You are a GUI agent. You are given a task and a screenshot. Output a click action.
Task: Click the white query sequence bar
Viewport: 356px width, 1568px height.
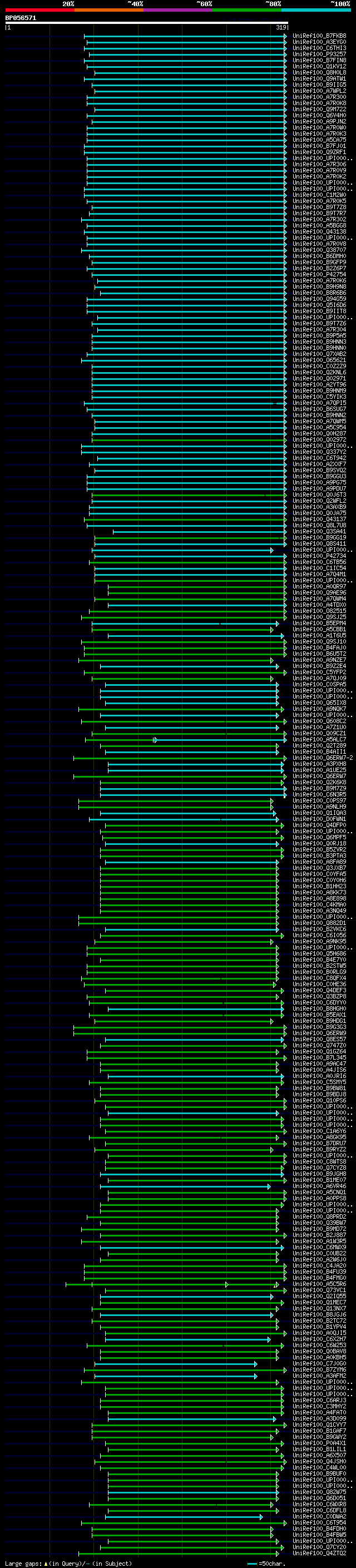point(147,23)
